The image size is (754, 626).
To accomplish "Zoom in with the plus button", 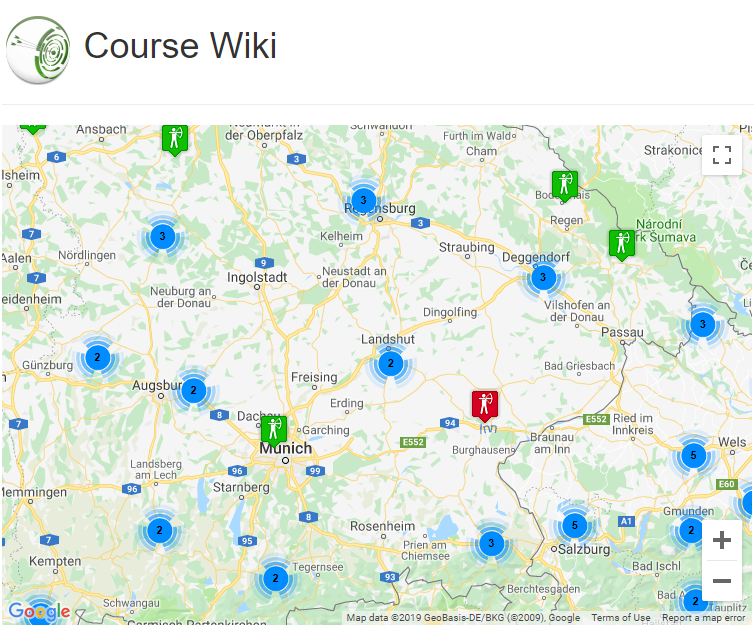I will click(721, 540).
